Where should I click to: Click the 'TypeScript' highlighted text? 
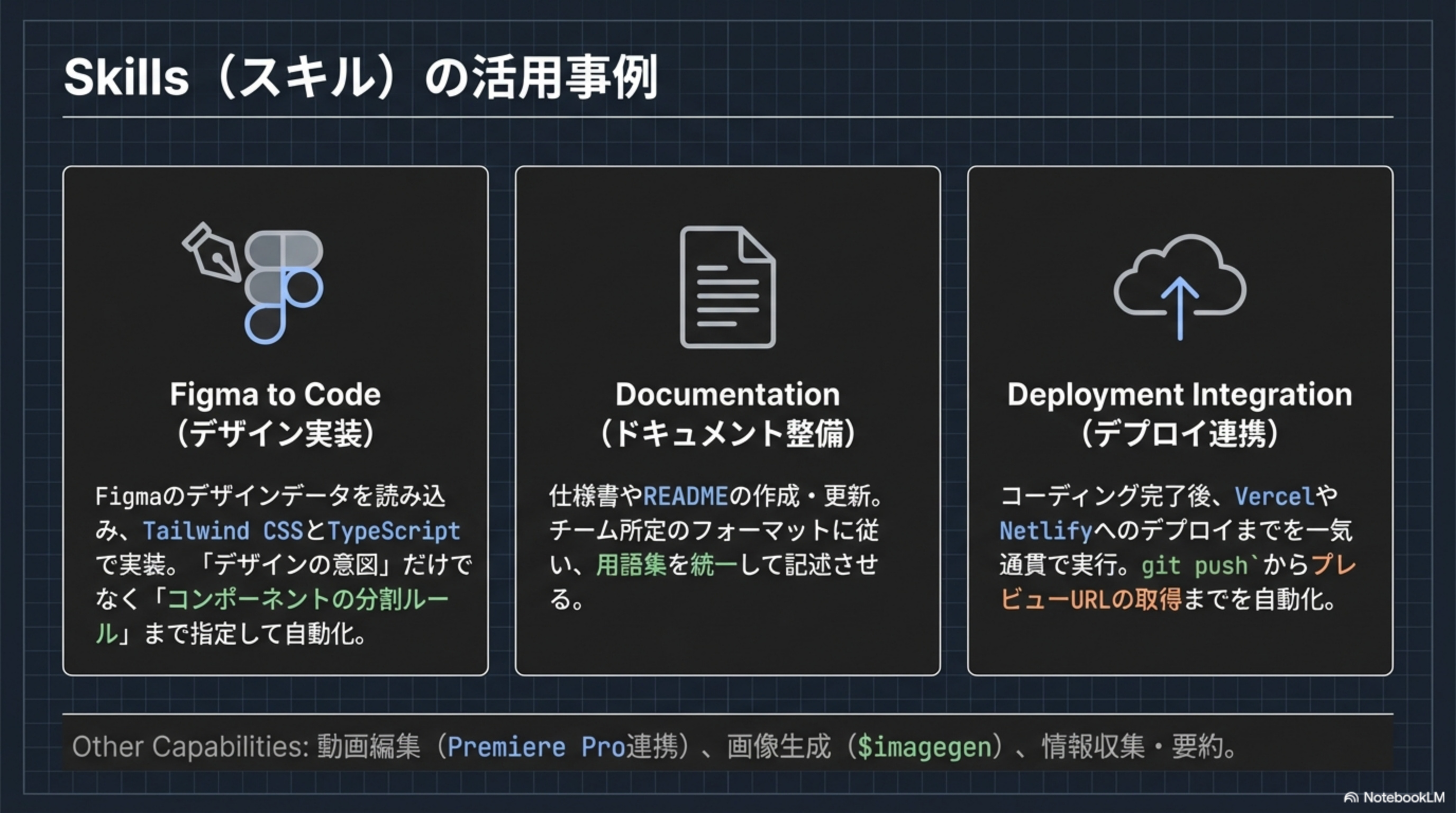(394, 531)
